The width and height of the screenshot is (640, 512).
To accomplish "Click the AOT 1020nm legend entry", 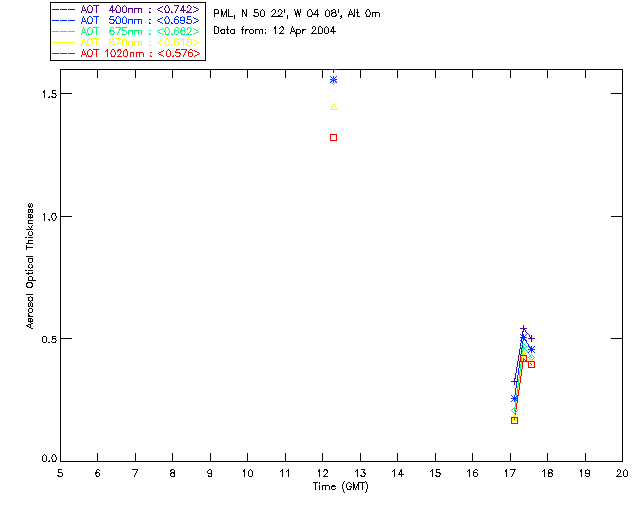I will point(126,53).
